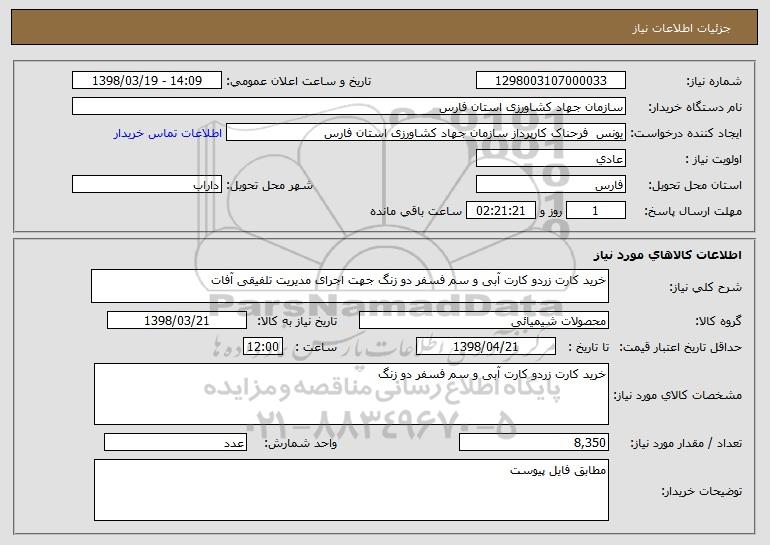This screenshot has width=770, height=545.
Task: Click the label واحد شمارش
Action: [x=301, y=443]
